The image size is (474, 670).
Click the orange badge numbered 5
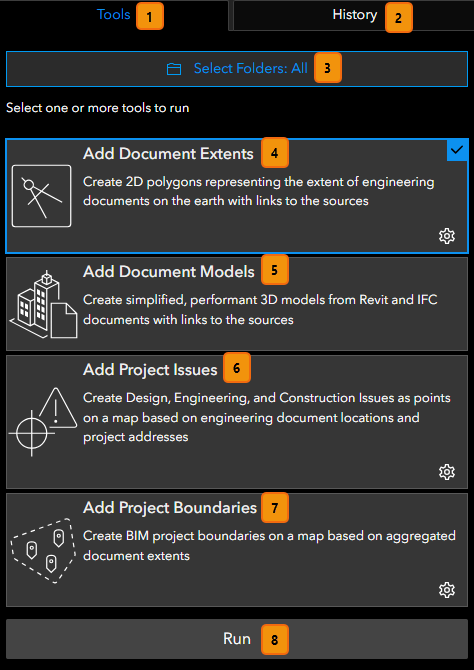274,270
